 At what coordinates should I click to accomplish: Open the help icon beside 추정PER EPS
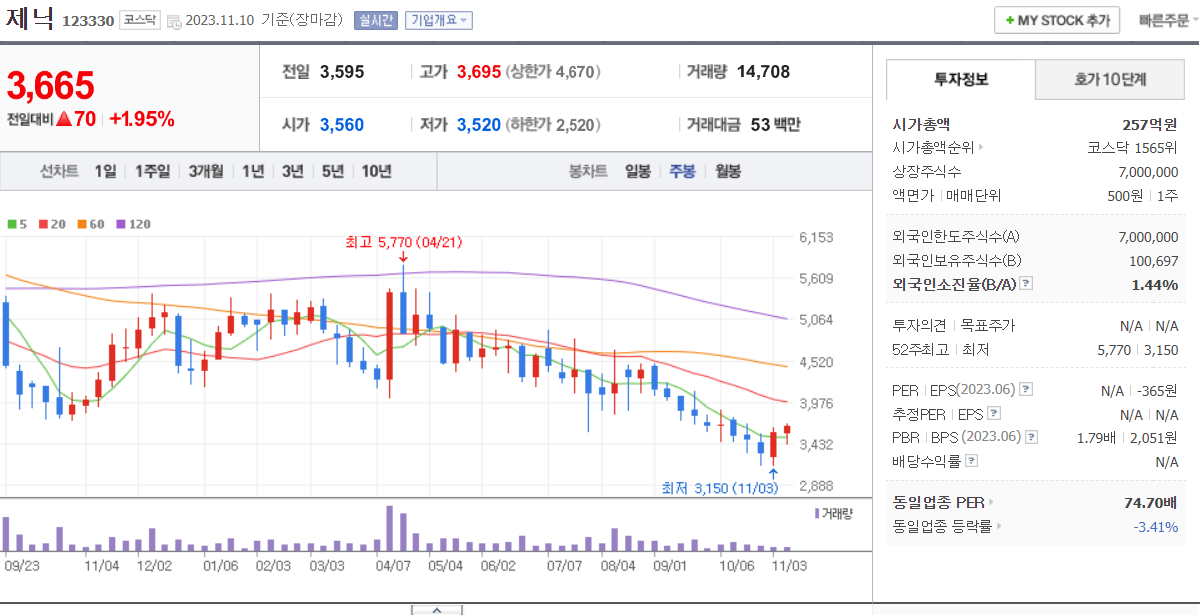click(x=995, y=414)
